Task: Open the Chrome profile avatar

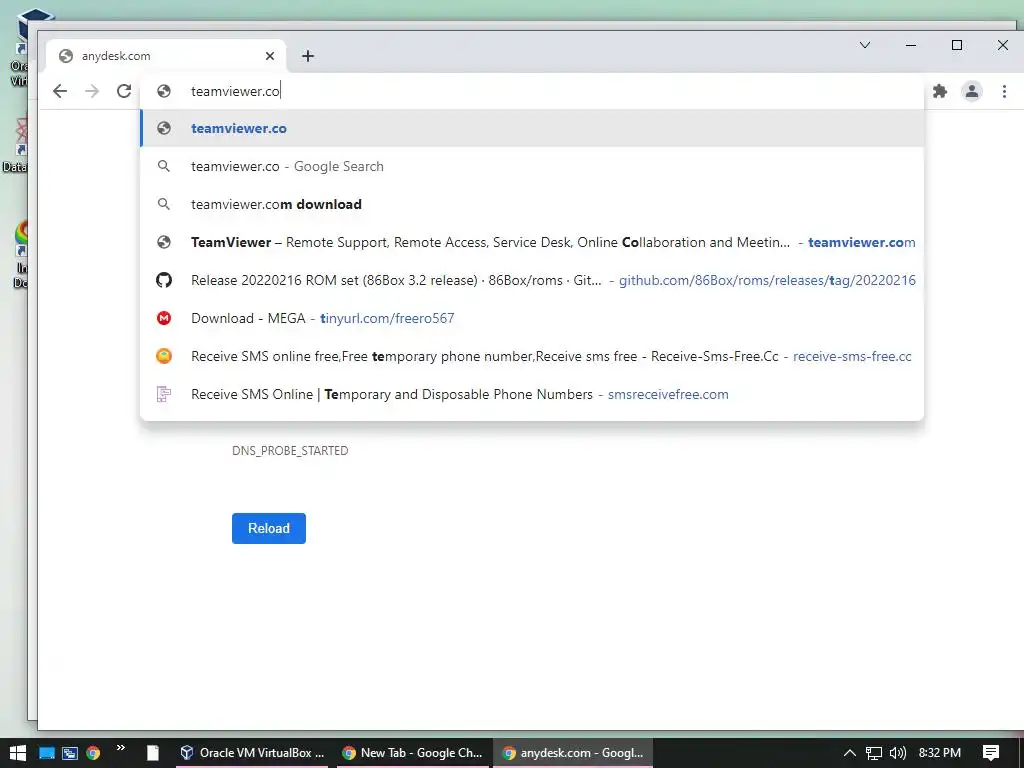Action: (972, 91)
